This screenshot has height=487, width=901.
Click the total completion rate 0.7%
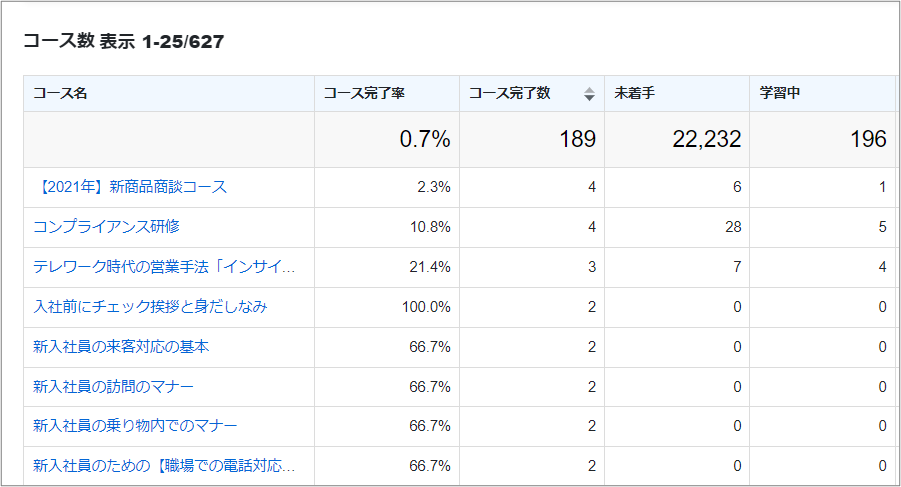point(425,139)
